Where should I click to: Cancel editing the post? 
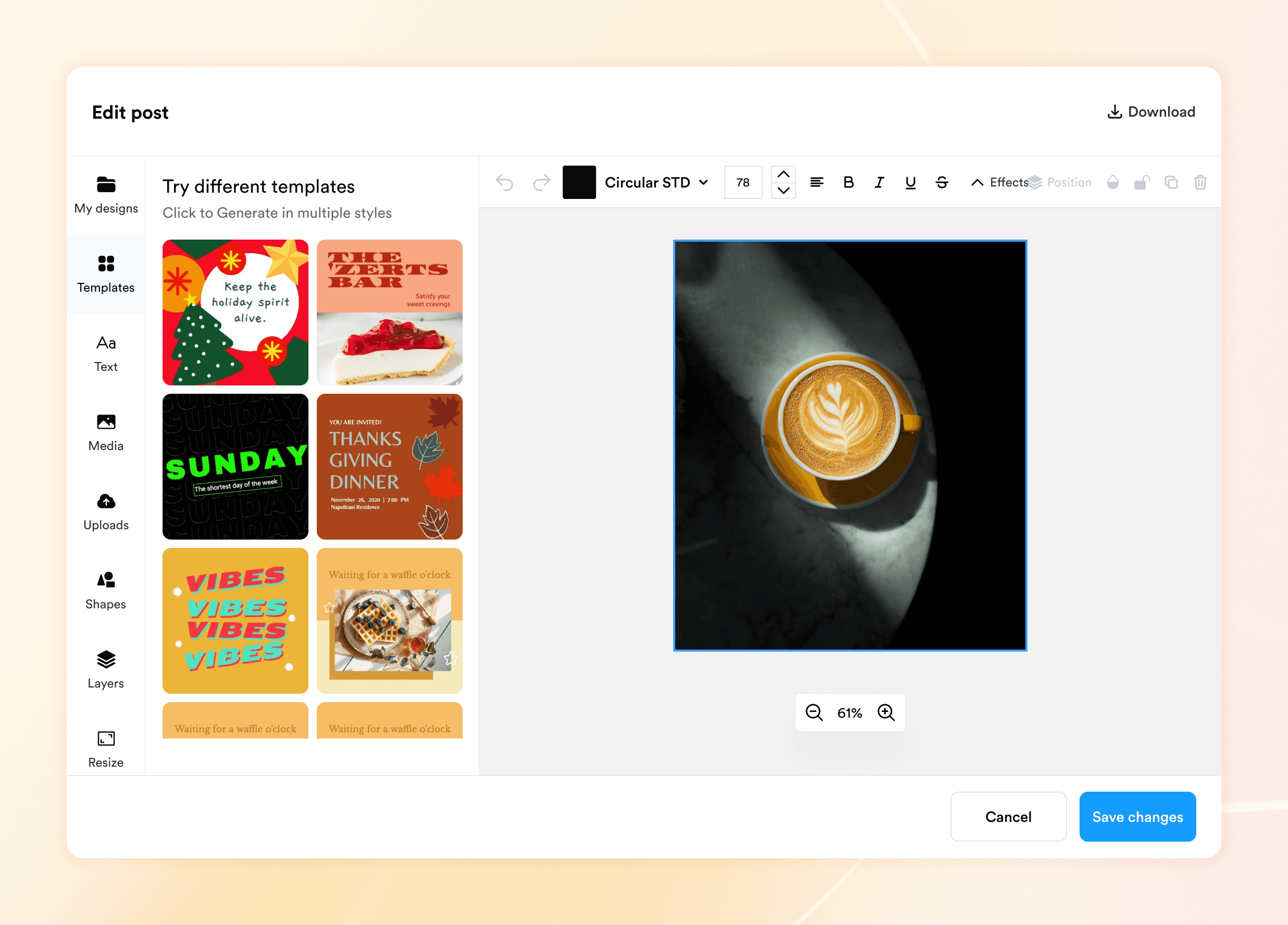tap(1008, 817)
